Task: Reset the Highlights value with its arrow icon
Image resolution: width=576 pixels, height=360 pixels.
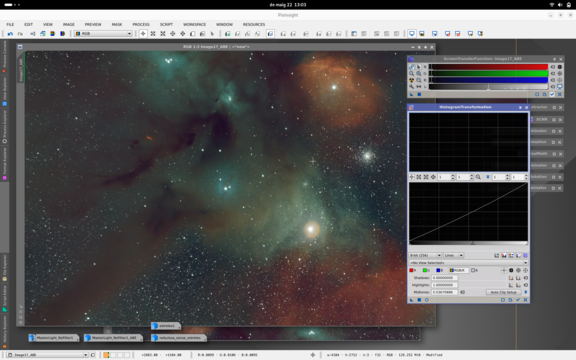Action: coord(526,285)
